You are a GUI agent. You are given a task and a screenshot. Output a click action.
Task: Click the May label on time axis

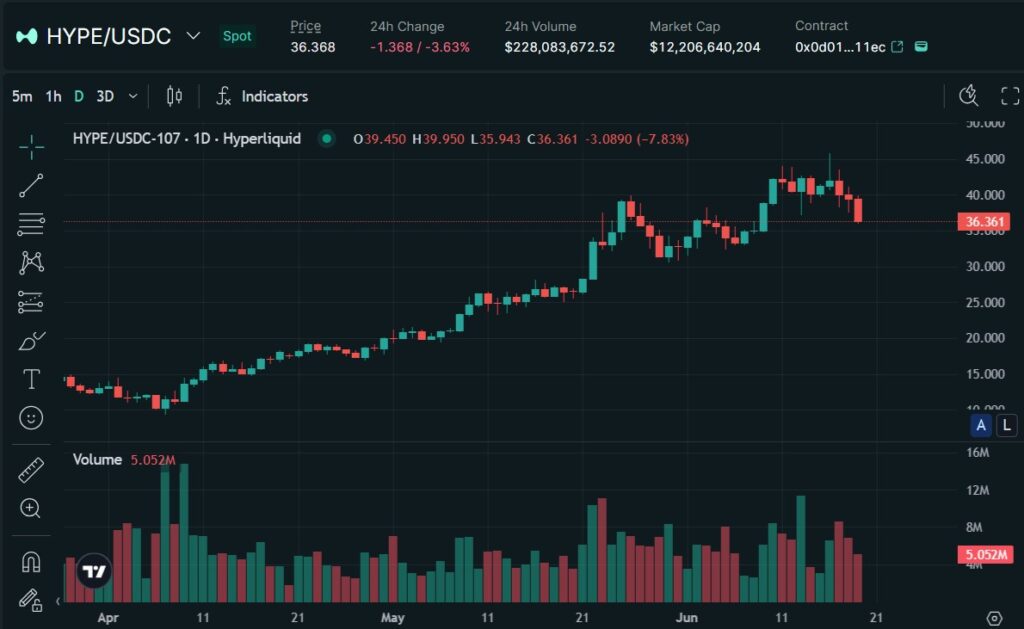392,618
